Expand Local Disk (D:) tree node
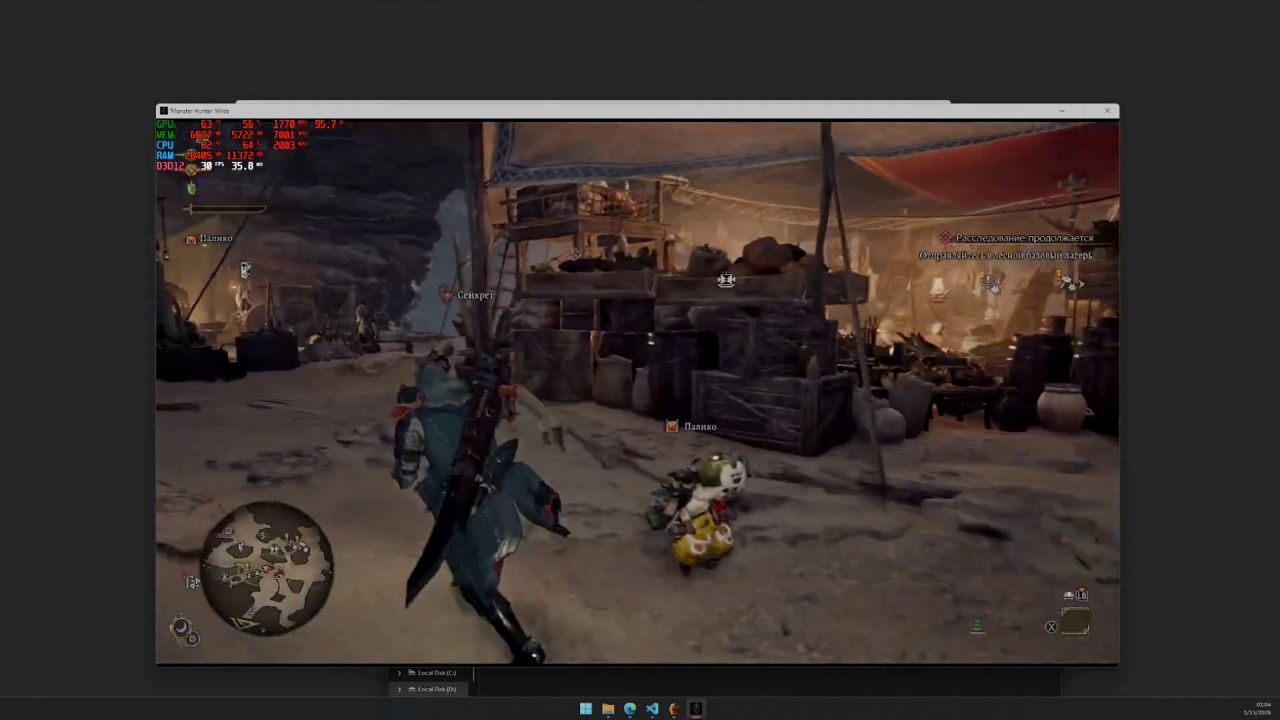 (399, 689)
